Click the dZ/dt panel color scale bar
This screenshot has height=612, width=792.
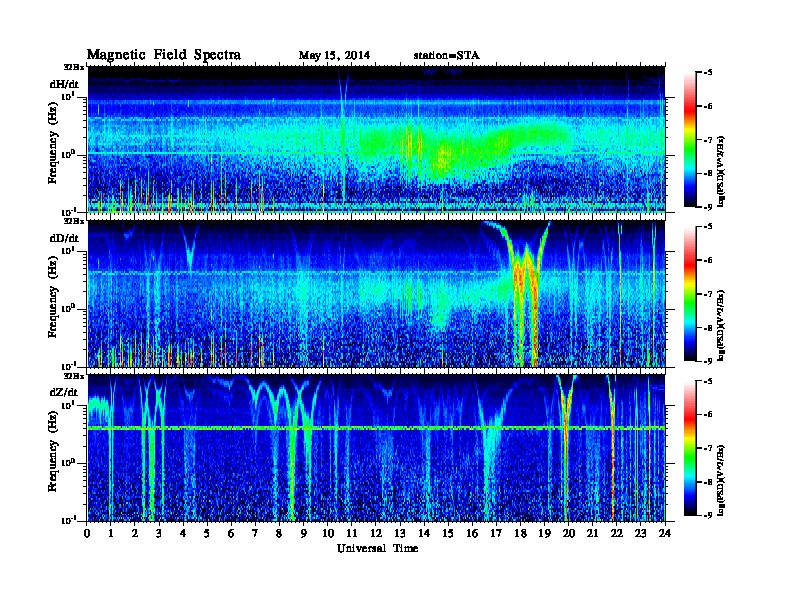690,448
